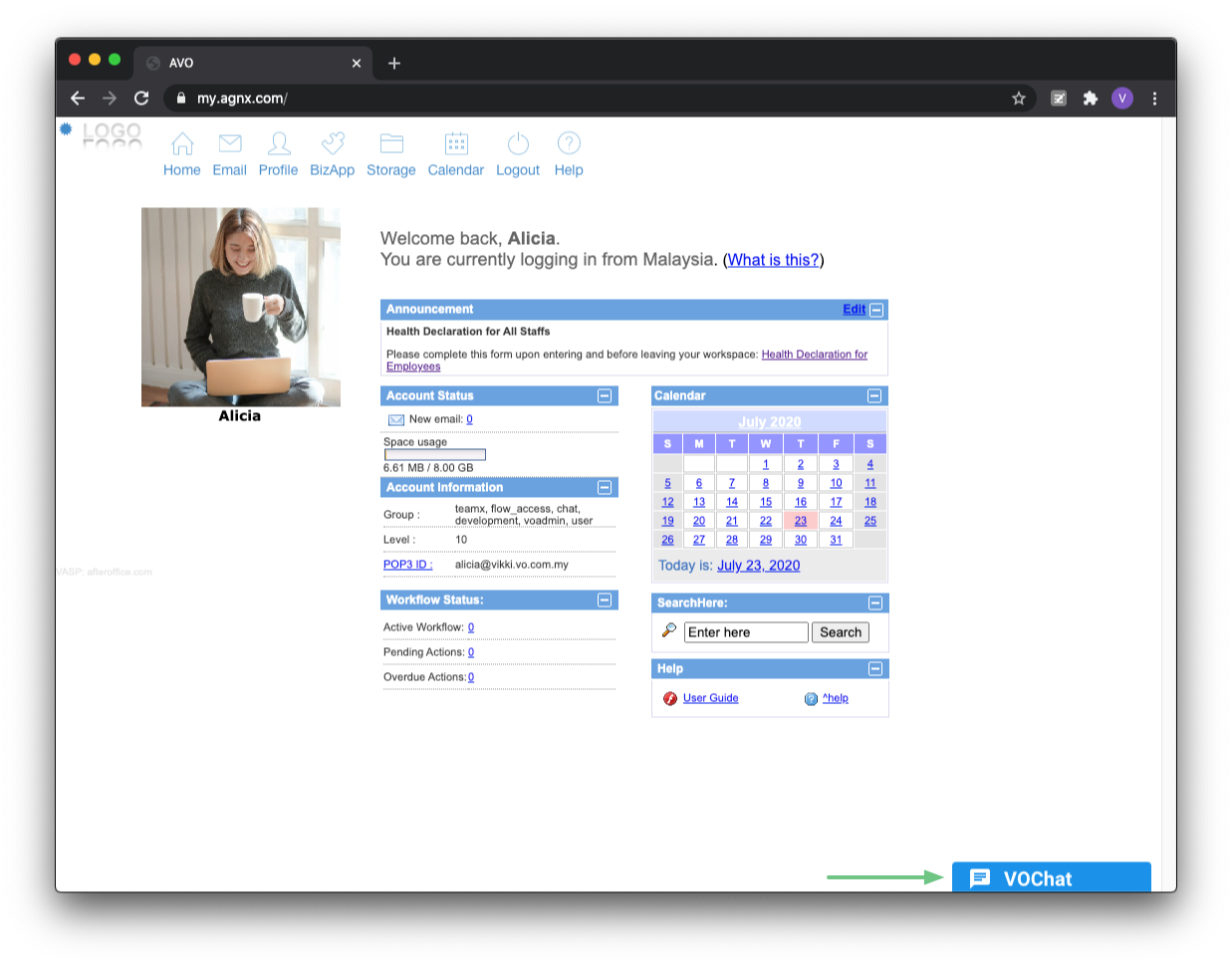The image size is (1232, 966).
Task: Open the Home icon in navigation
Action: (x=182, y=144)
